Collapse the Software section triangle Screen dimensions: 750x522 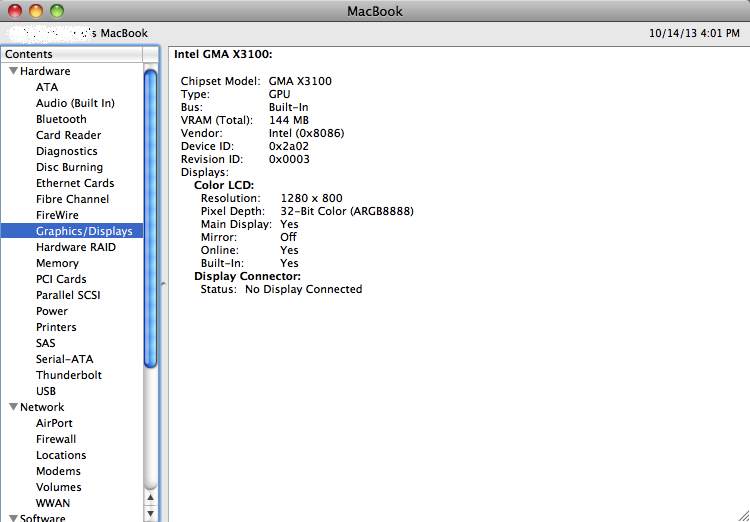point(13,518)
